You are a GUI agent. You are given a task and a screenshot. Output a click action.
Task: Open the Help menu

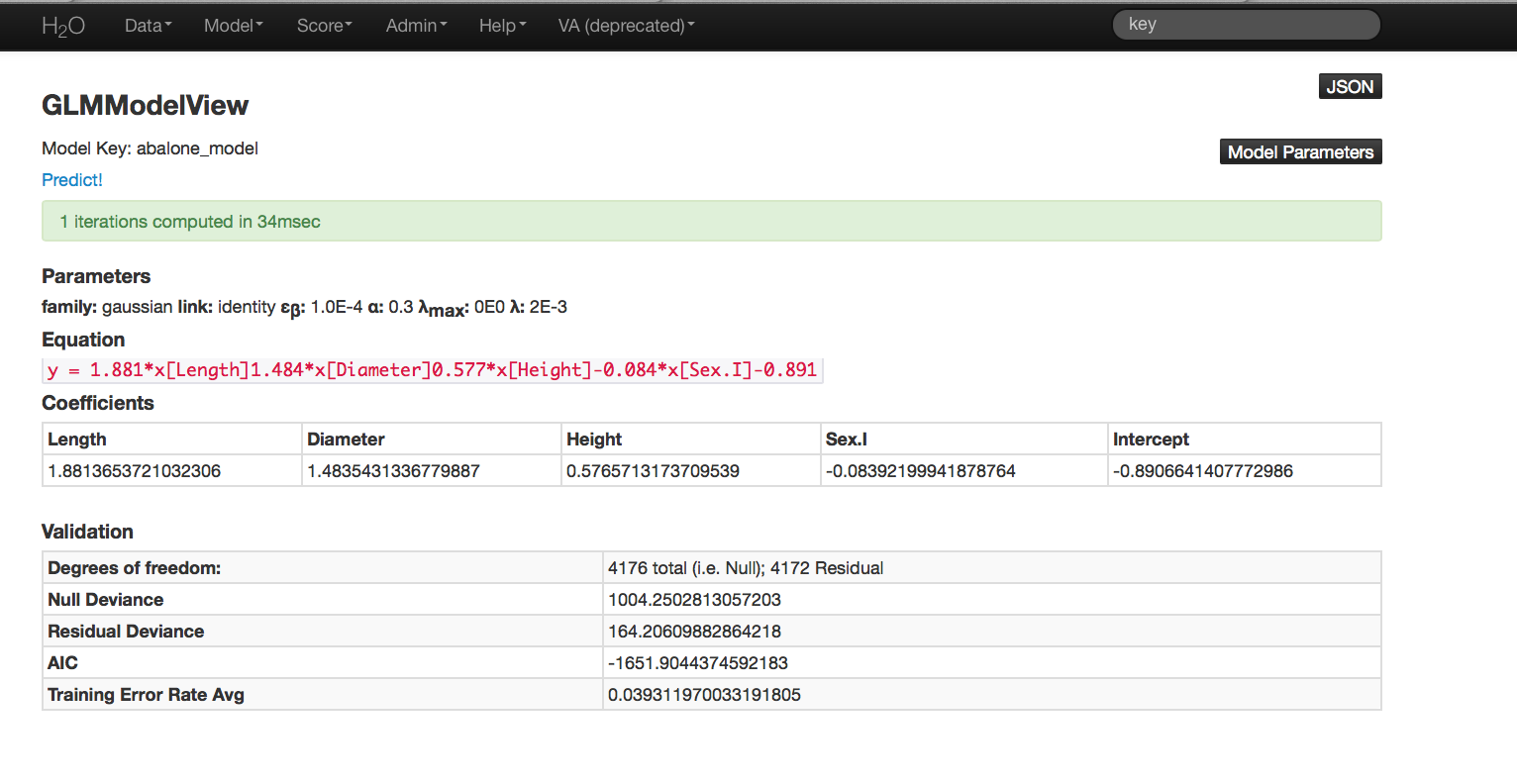pos(502,26)
